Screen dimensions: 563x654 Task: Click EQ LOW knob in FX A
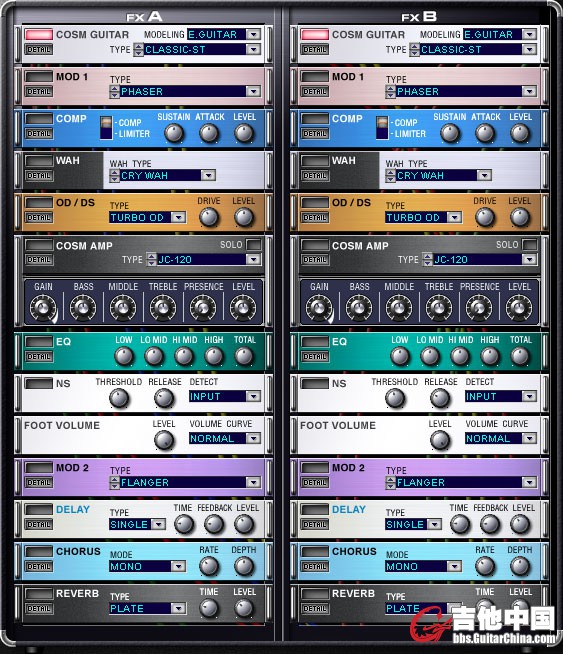[124, 357]
